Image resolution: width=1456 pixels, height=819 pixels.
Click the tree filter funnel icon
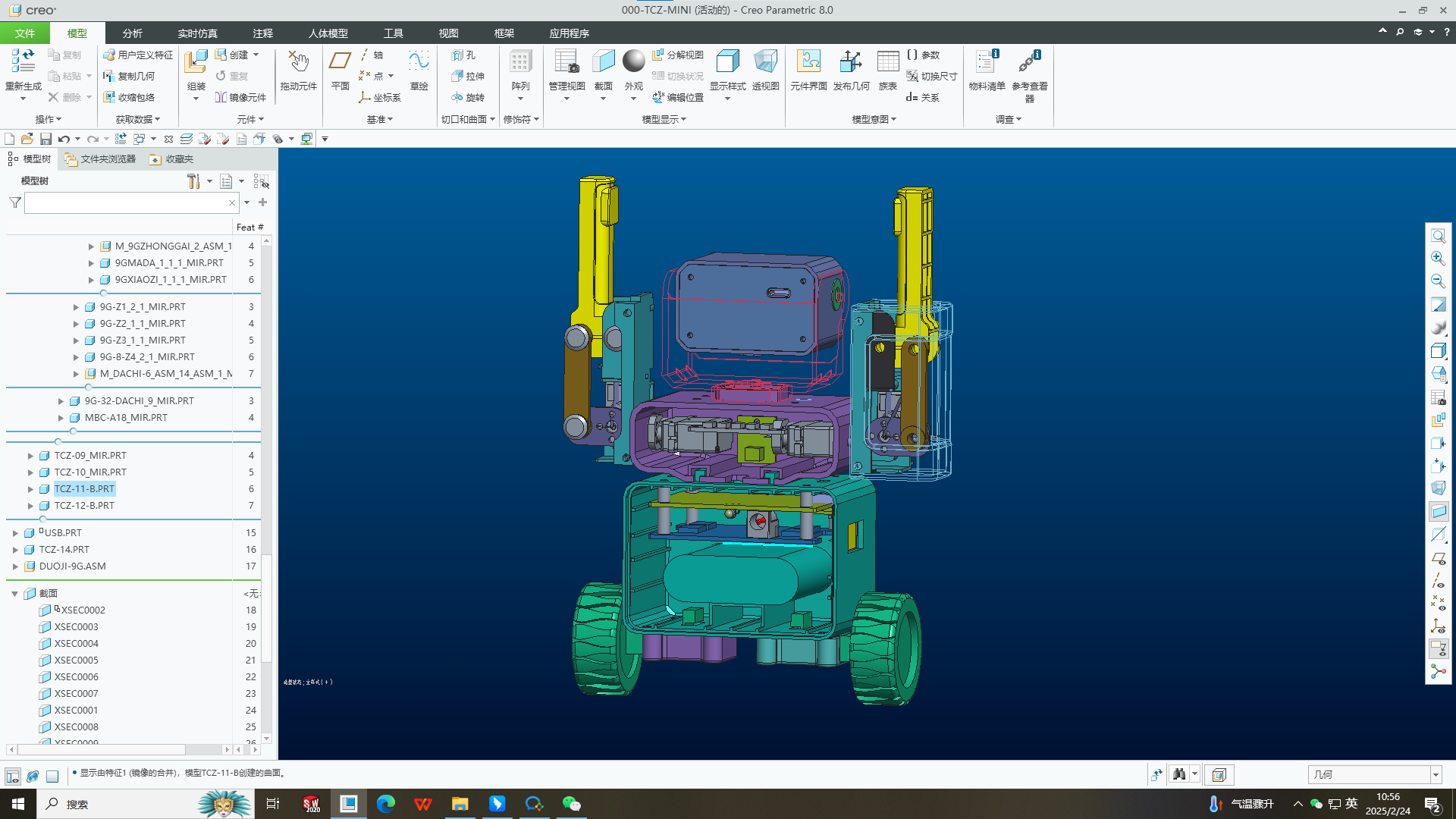15,202
